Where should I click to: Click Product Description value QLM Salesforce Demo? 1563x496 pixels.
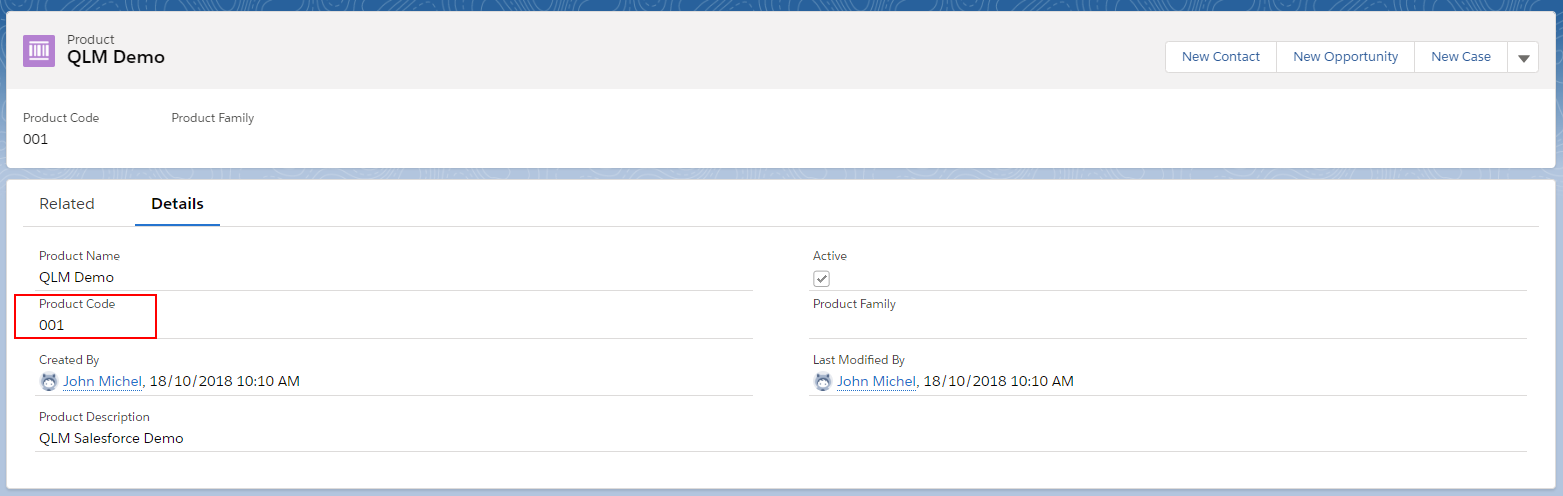click(x=111, y=438)
